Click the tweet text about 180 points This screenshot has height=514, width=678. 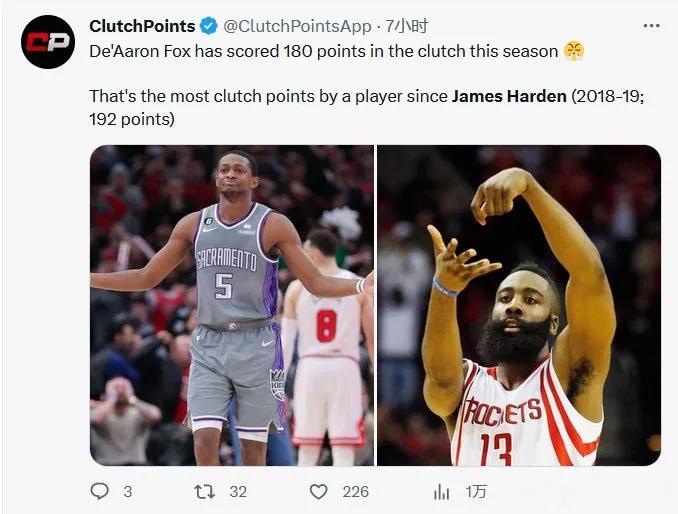(323, 51)
